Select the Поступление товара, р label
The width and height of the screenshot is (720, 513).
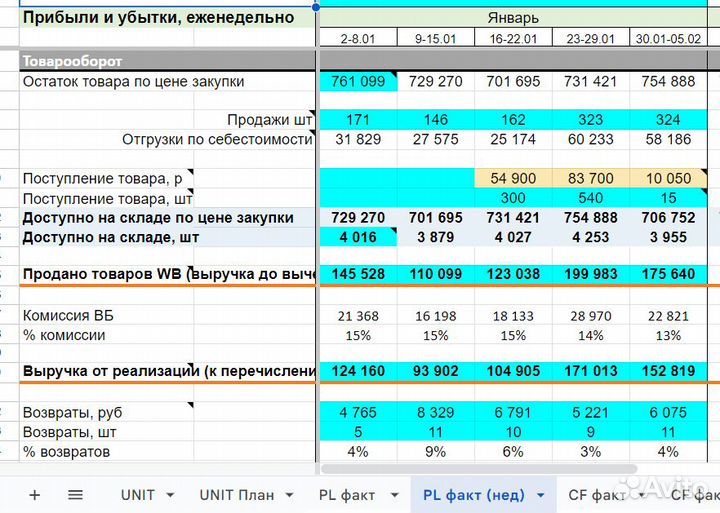pyautogui.click(x=102, y=178)
